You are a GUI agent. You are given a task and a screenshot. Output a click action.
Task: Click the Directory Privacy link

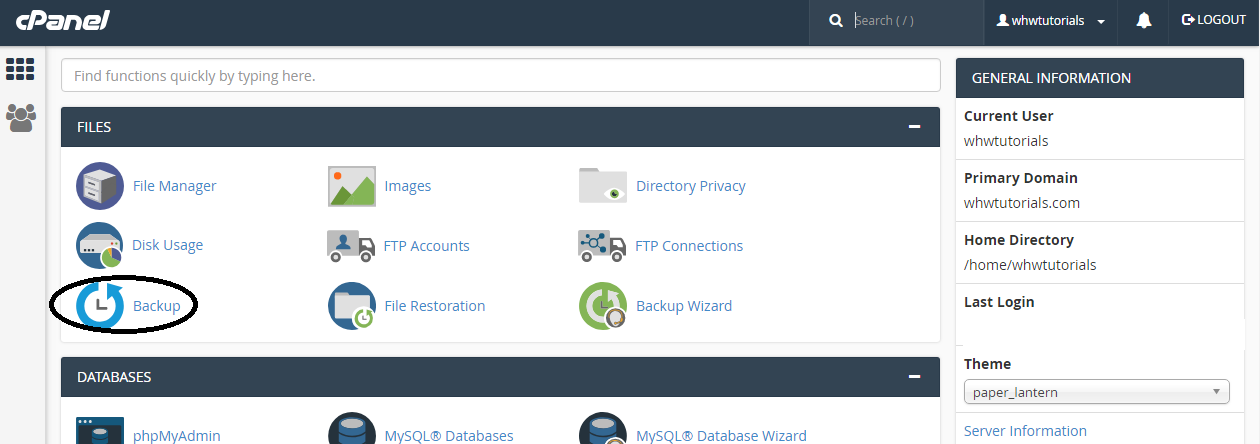coord(691,186)
